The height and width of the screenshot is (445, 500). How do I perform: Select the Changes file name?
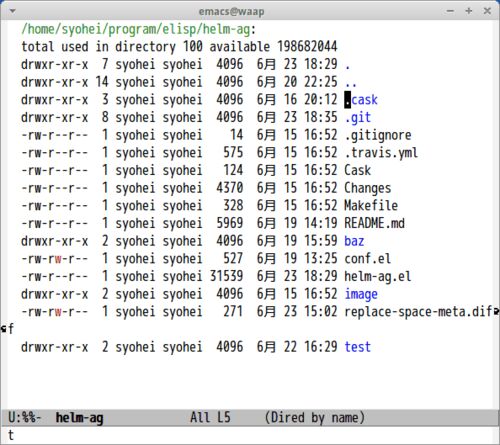click(368, 188)
